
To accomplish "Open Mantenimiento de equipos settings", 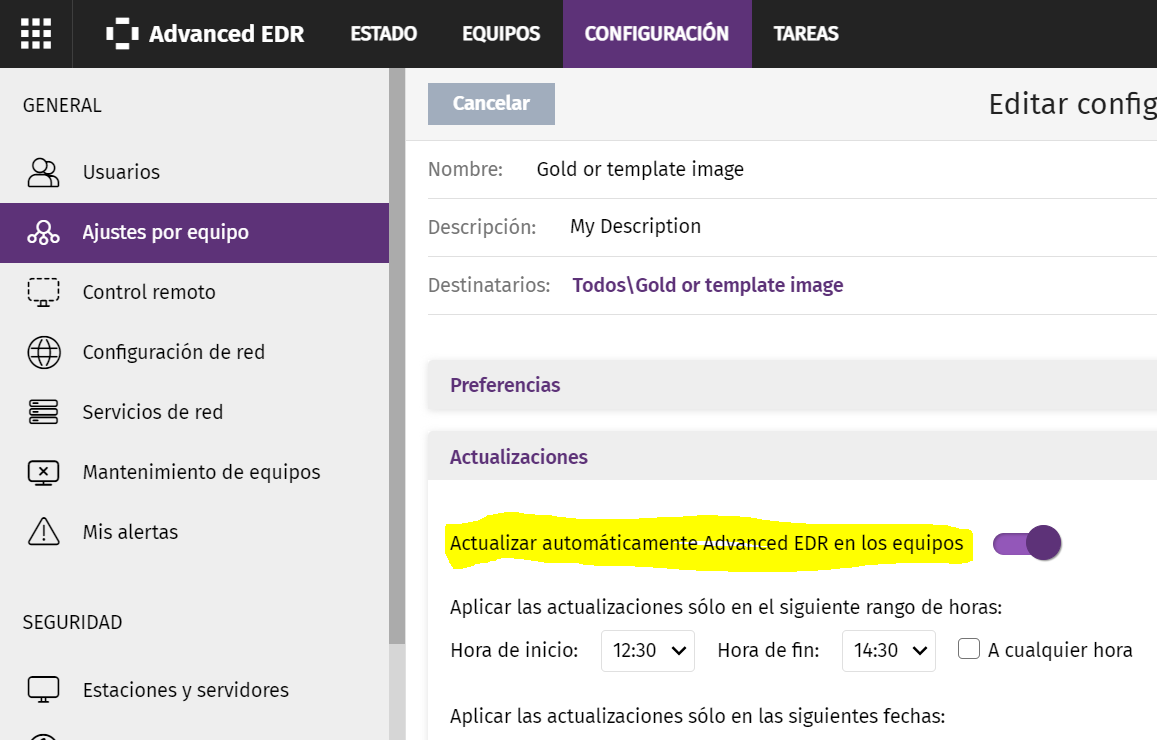I will coord(194,472).
